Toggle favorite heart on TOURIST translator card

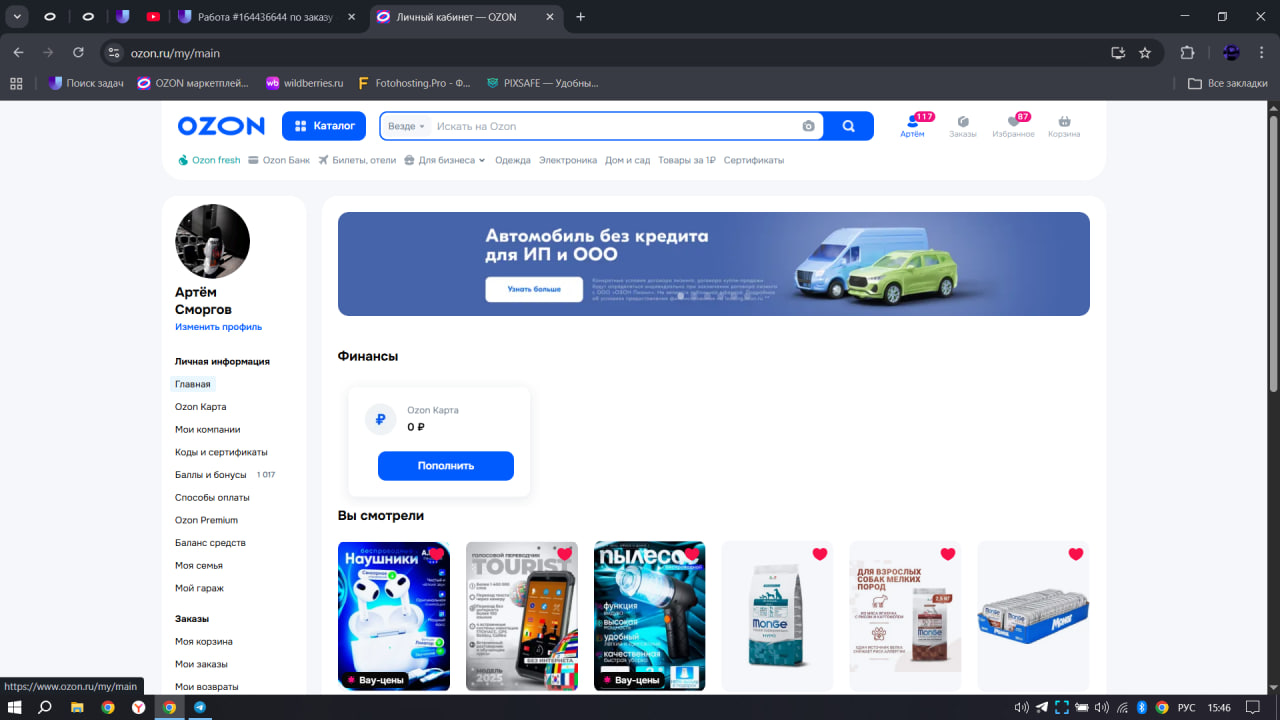[x=564, y=554]
